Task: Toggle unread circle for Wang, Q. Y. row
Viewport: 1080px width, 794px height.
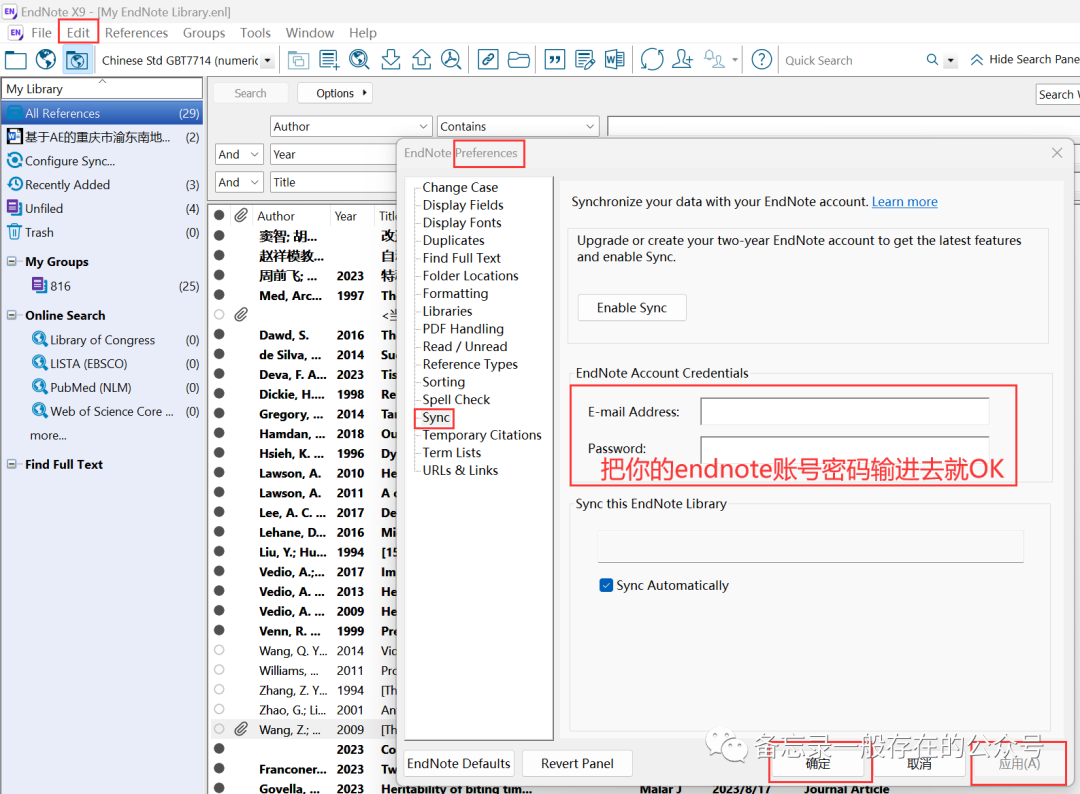Action: tap(219, 649)
